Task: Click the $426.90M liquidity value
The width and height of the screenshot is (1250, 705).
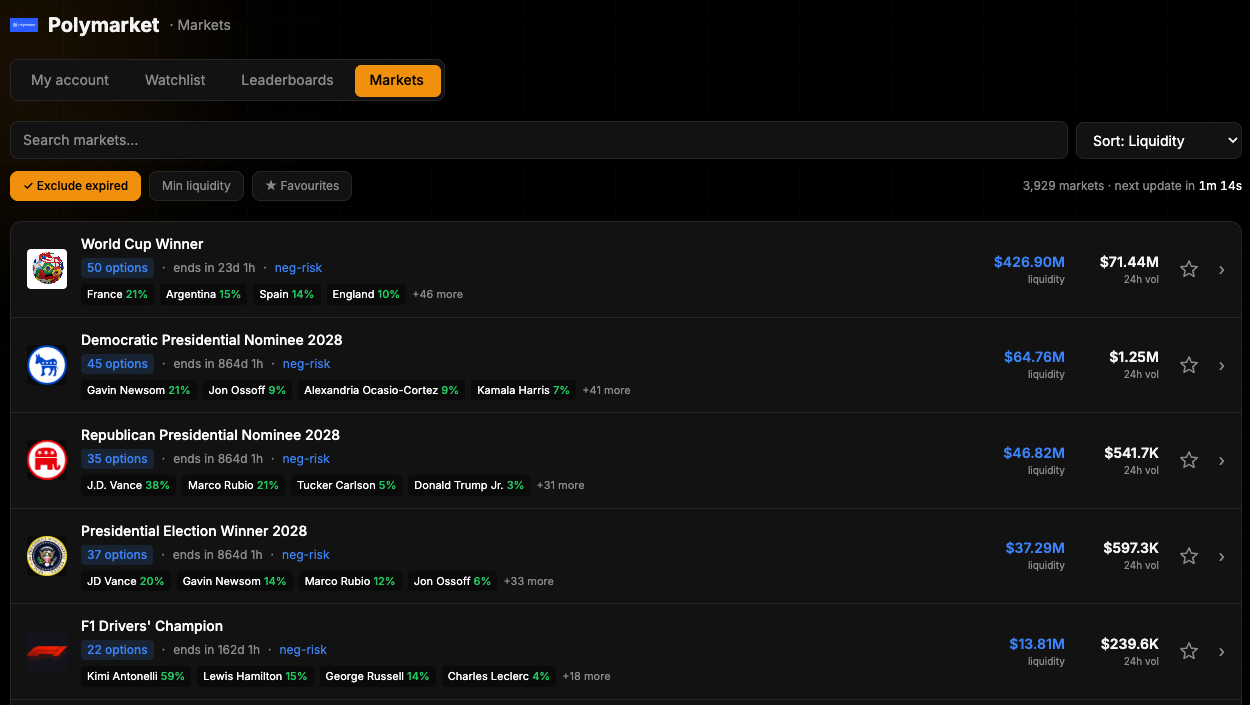Action: 1029,262
